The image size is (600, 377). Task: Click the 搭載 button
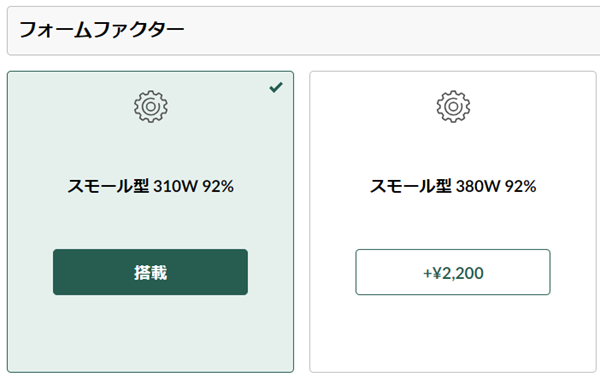(150, 272)
